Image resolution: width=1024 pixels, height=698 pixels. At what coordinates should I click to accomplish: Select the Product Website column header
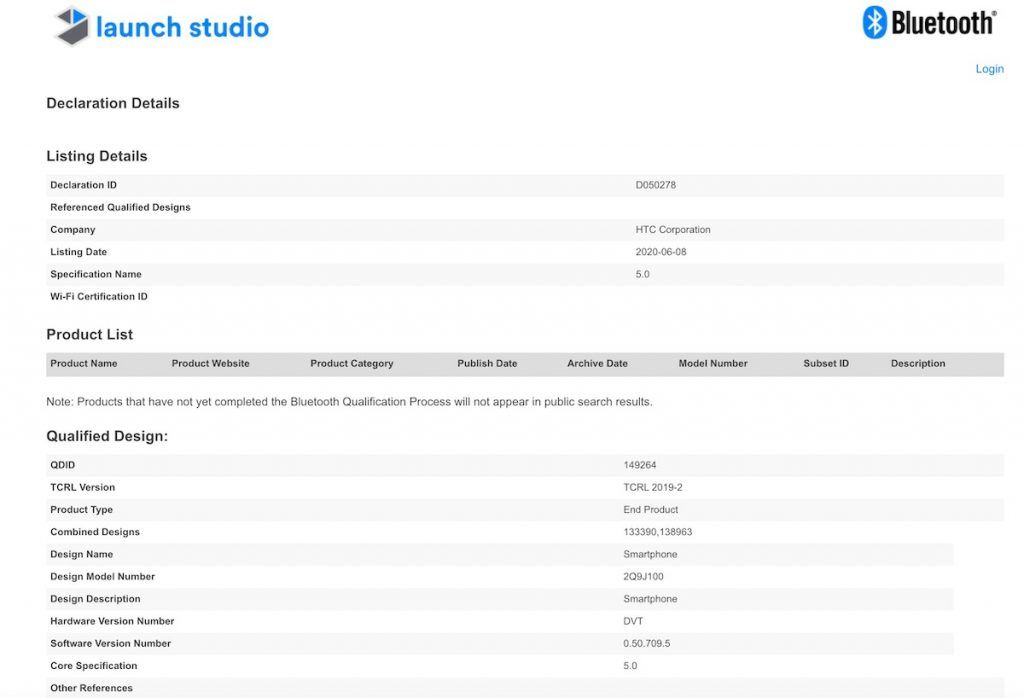coord(210,364)
